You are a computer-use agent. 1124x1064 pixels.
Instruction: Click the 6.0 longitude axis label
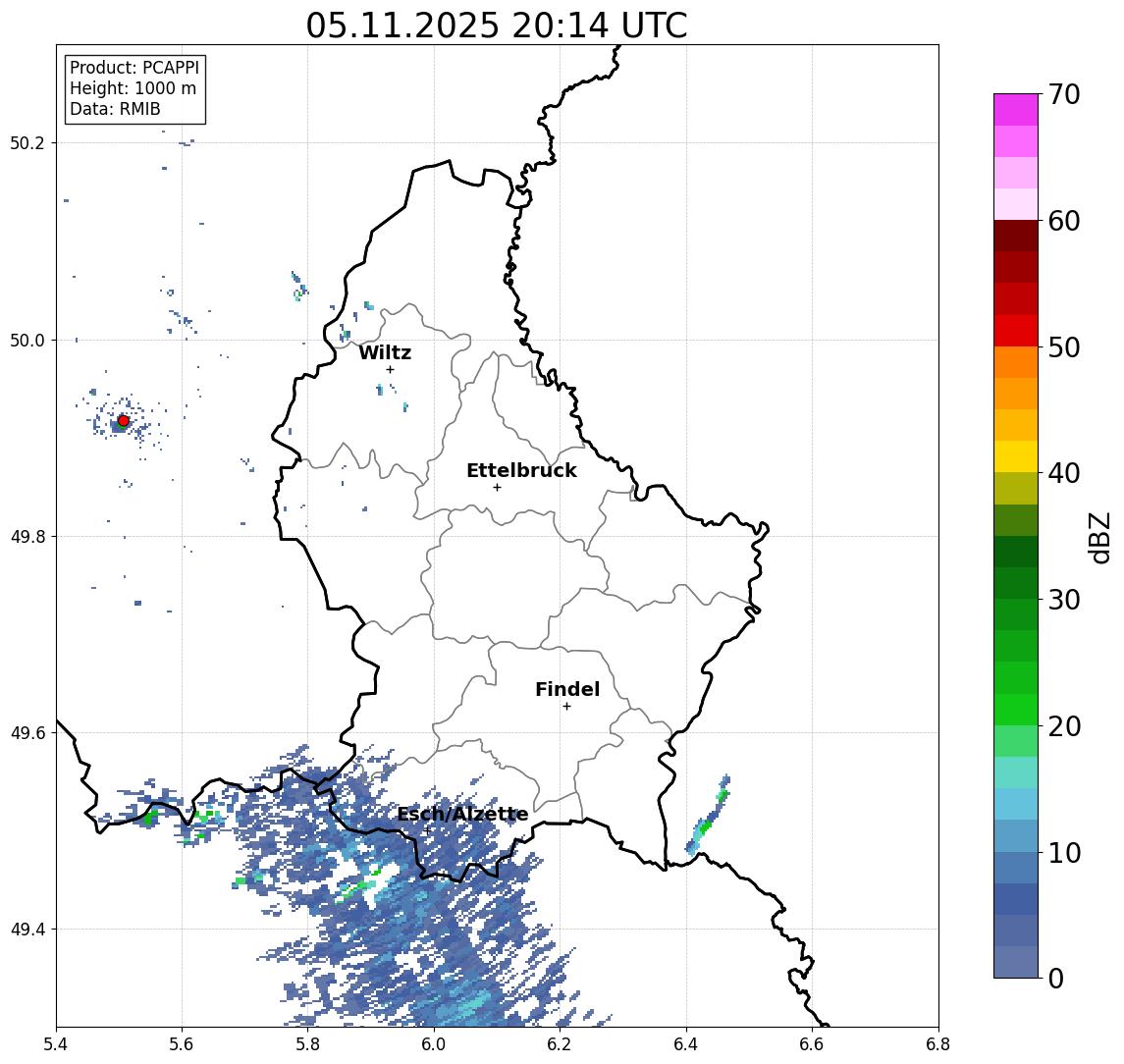coord(435,1044)
